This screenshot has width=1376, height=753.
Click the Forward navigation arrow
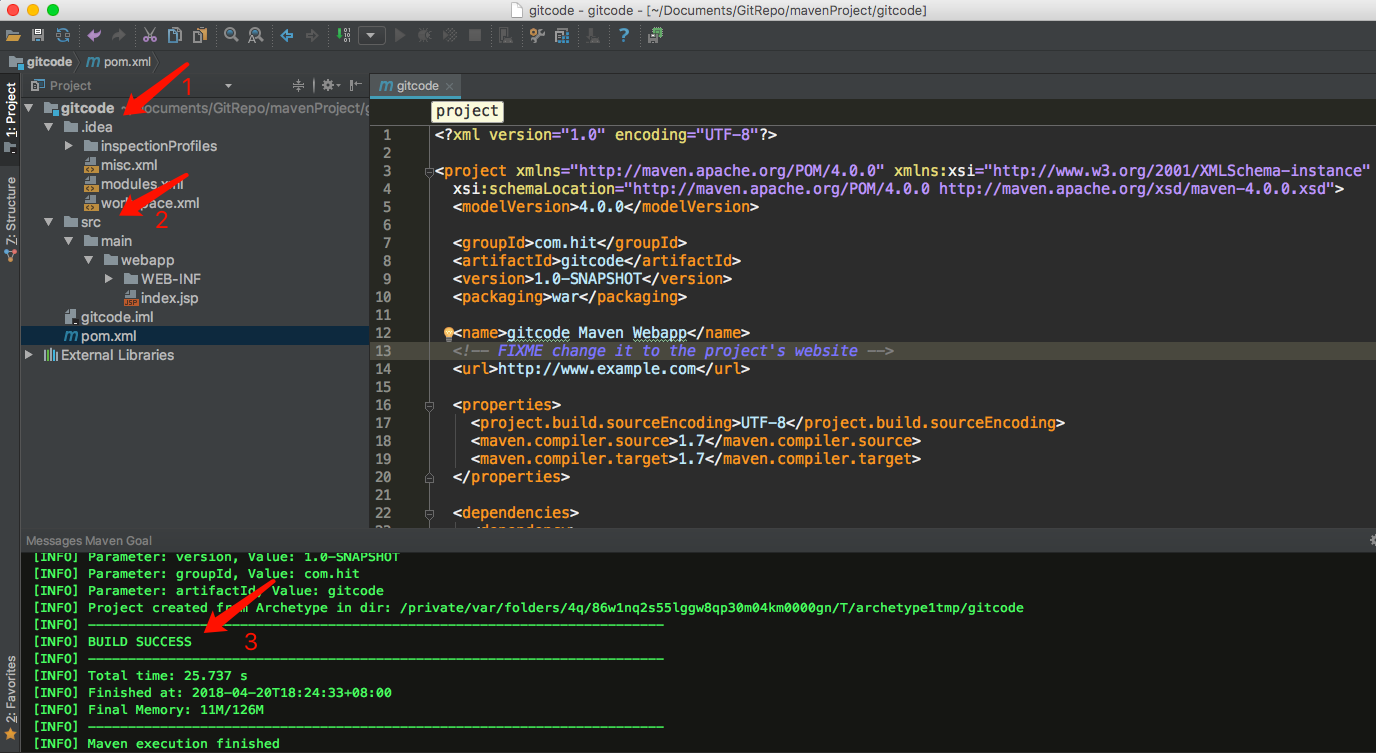click(x=312, y=35)
